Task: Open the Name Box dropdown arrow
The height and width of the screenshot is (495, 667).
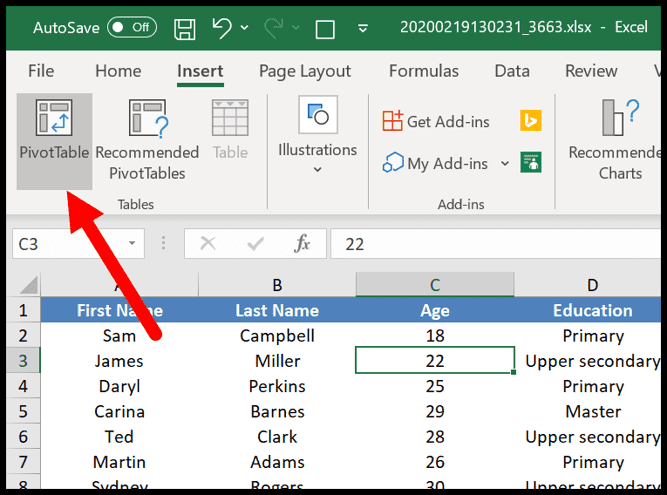Action: pos(132,243)
